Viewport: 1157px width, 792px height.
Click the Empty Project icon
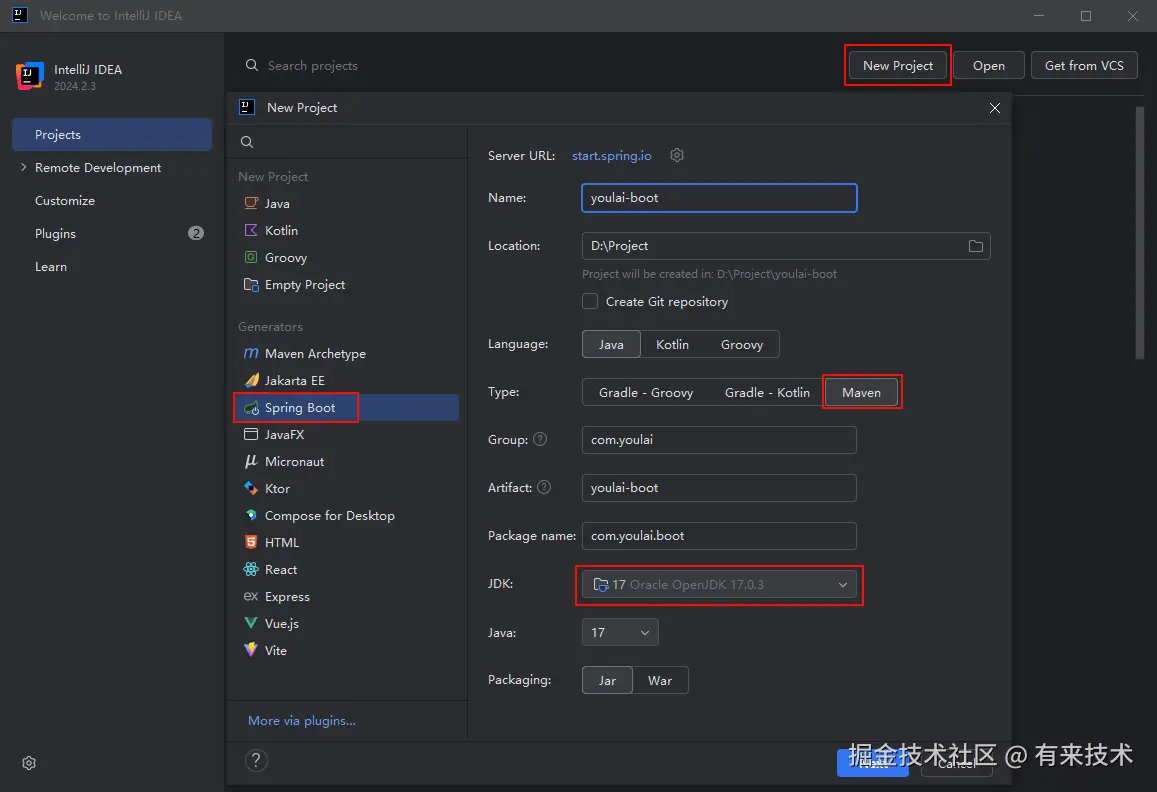251,284
